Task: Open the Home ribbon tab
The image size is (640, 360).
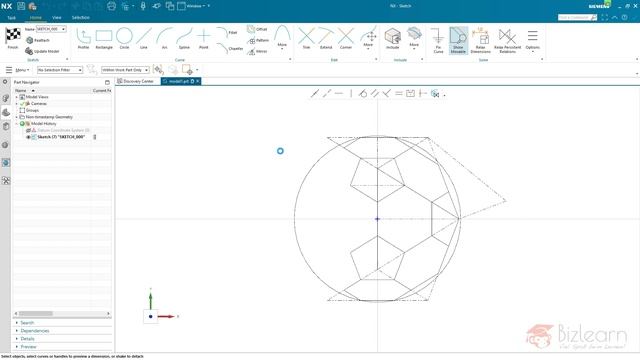Action: [x=36, y=18]
